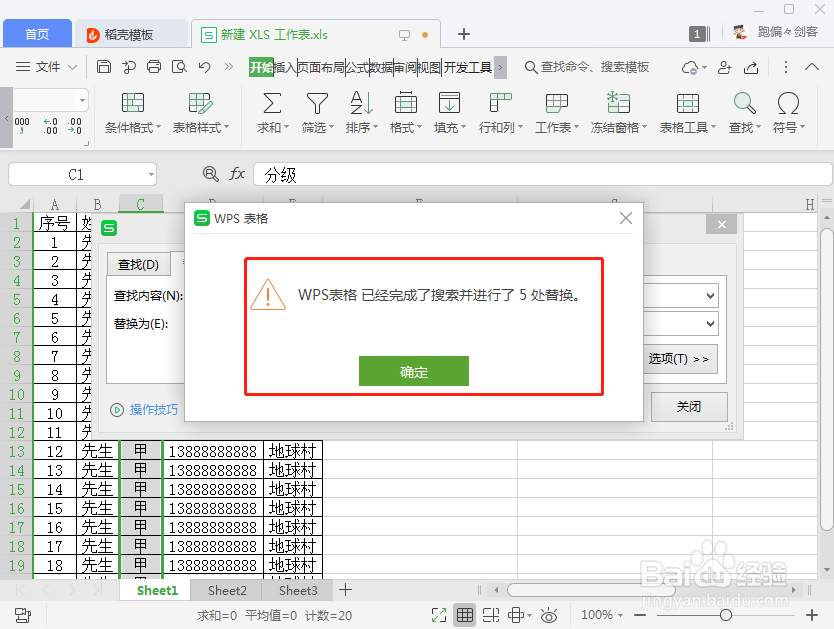Click the Format (格式) icon
The height and width of the screenshot is (629, 834).
tap(405, 103)
